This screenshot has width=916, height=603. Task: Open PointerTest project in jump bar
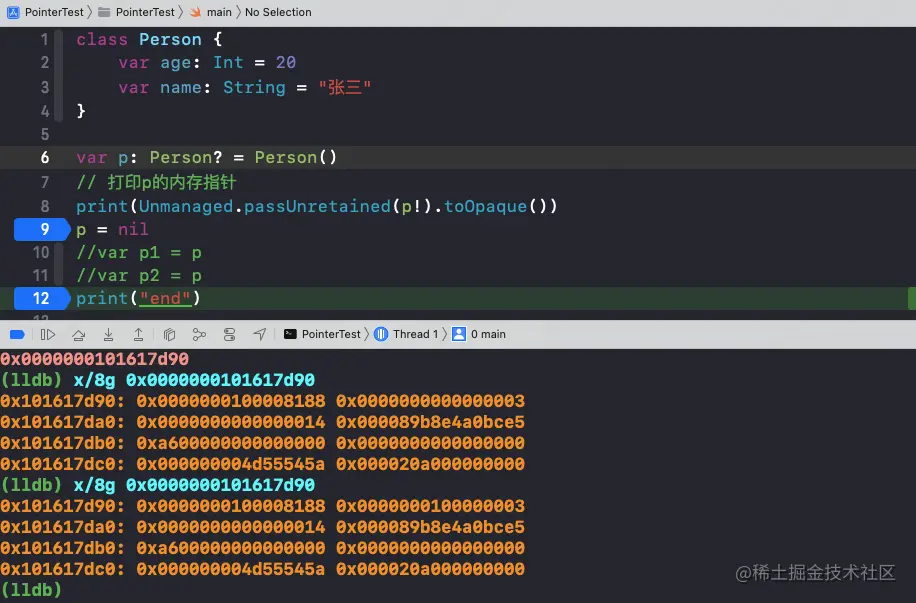[45, 12]
